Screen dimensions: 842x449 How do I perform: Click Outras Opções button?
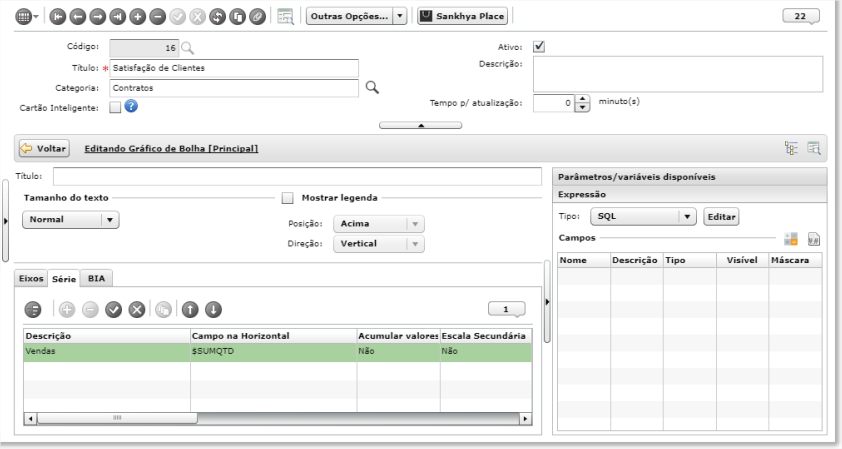[350, 16]
